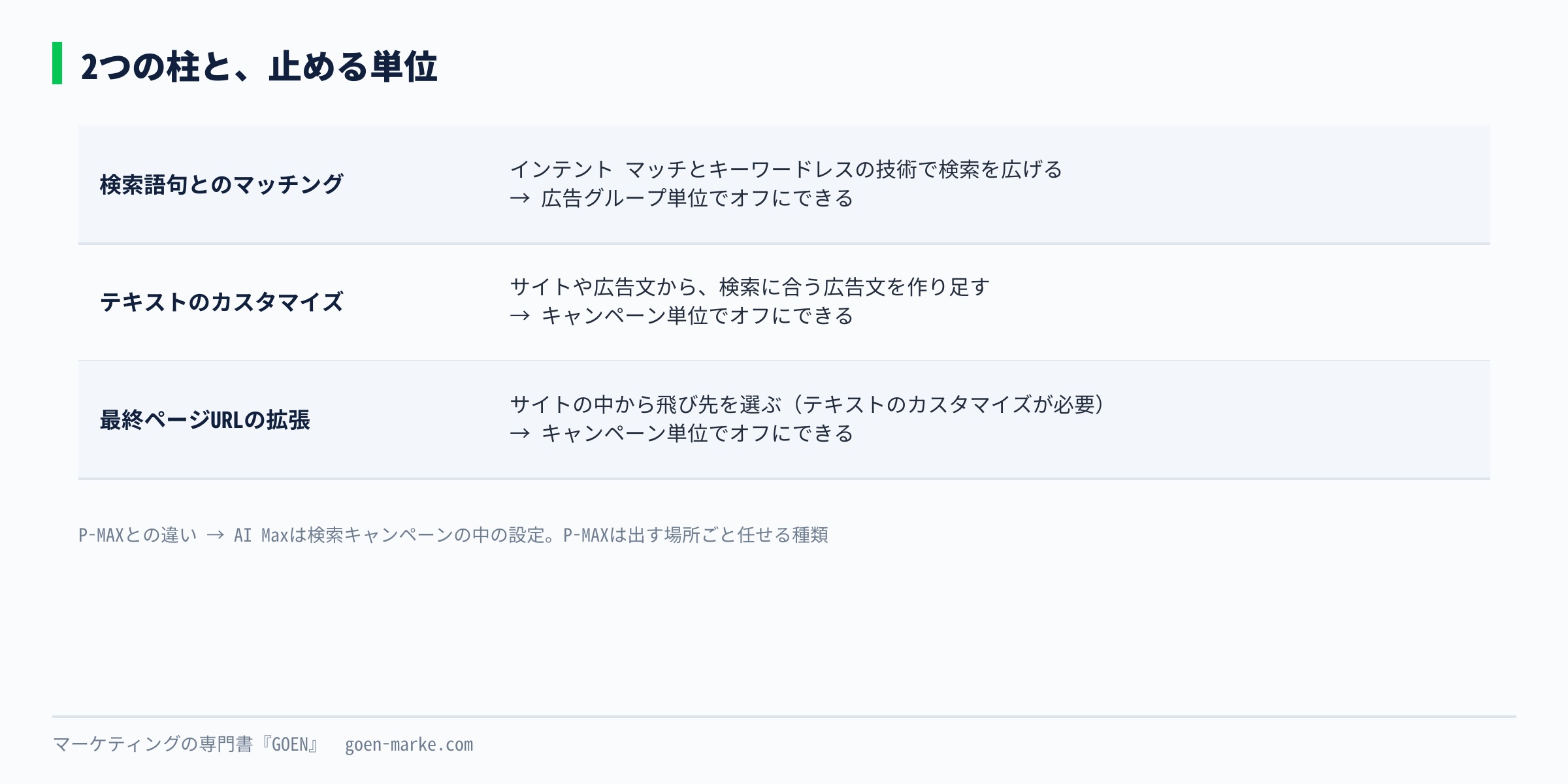Select the 最終ページURLの拡張 row heading
The height and width of the screenshot is (784, 1568).
(x=204, y=419)
